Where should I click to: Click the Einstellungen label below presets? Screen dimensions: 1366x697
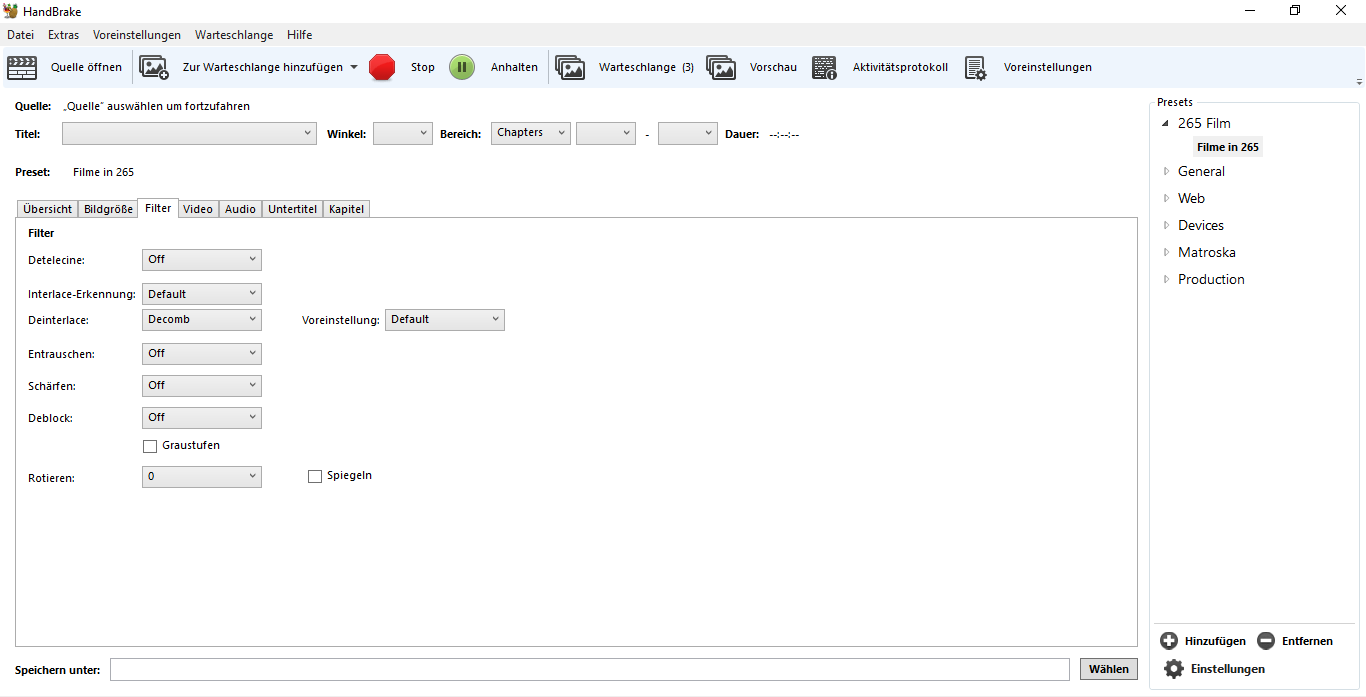(x=1228, y=669)
